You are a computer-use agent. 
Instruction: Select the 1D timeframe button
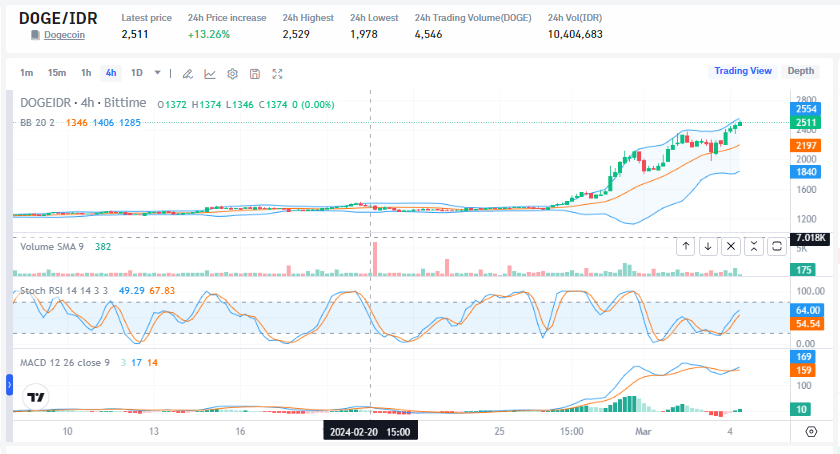pyautogui.click(x=137, y=73)
